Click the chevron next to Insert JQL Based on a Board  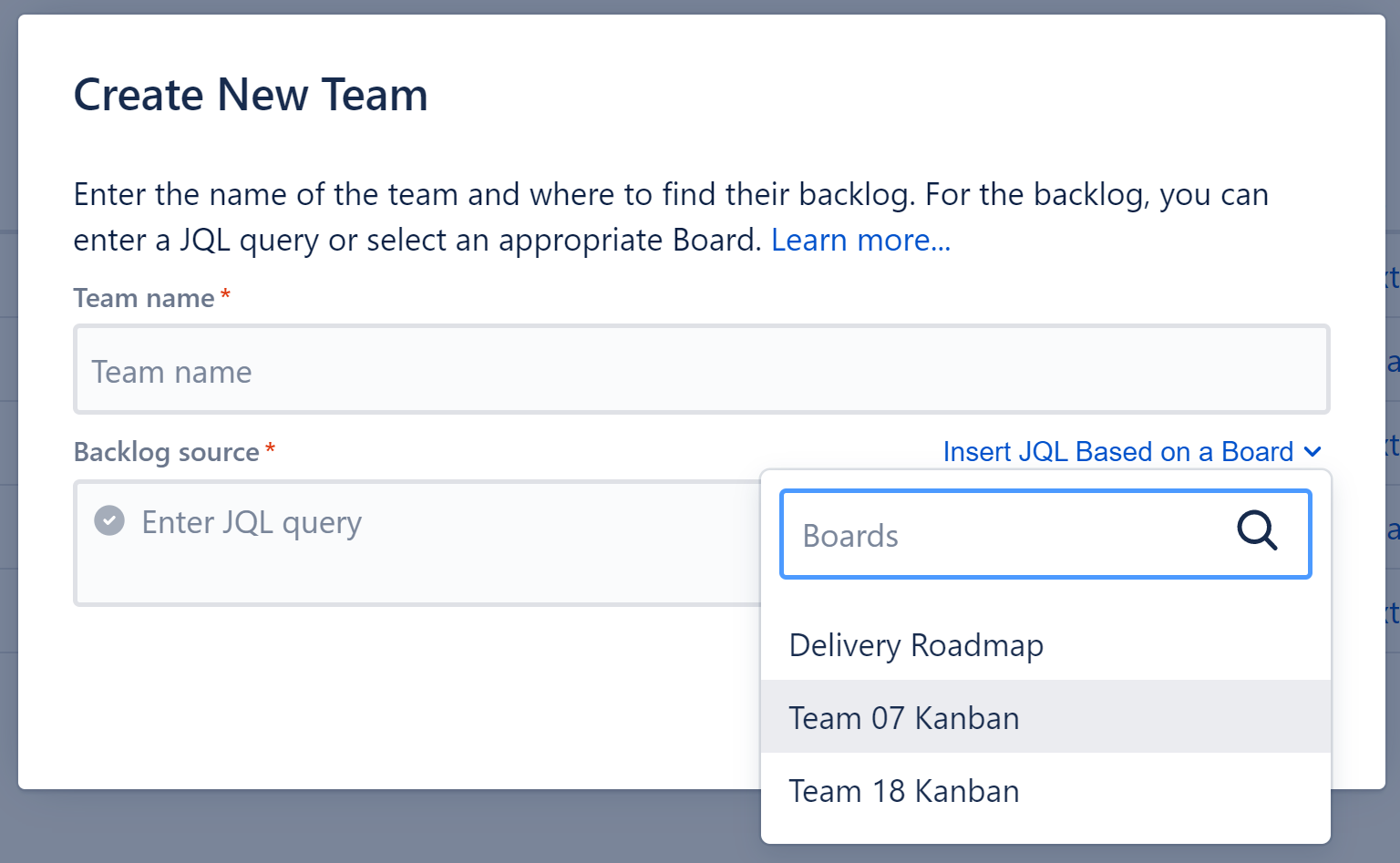tap(1312, 451)
